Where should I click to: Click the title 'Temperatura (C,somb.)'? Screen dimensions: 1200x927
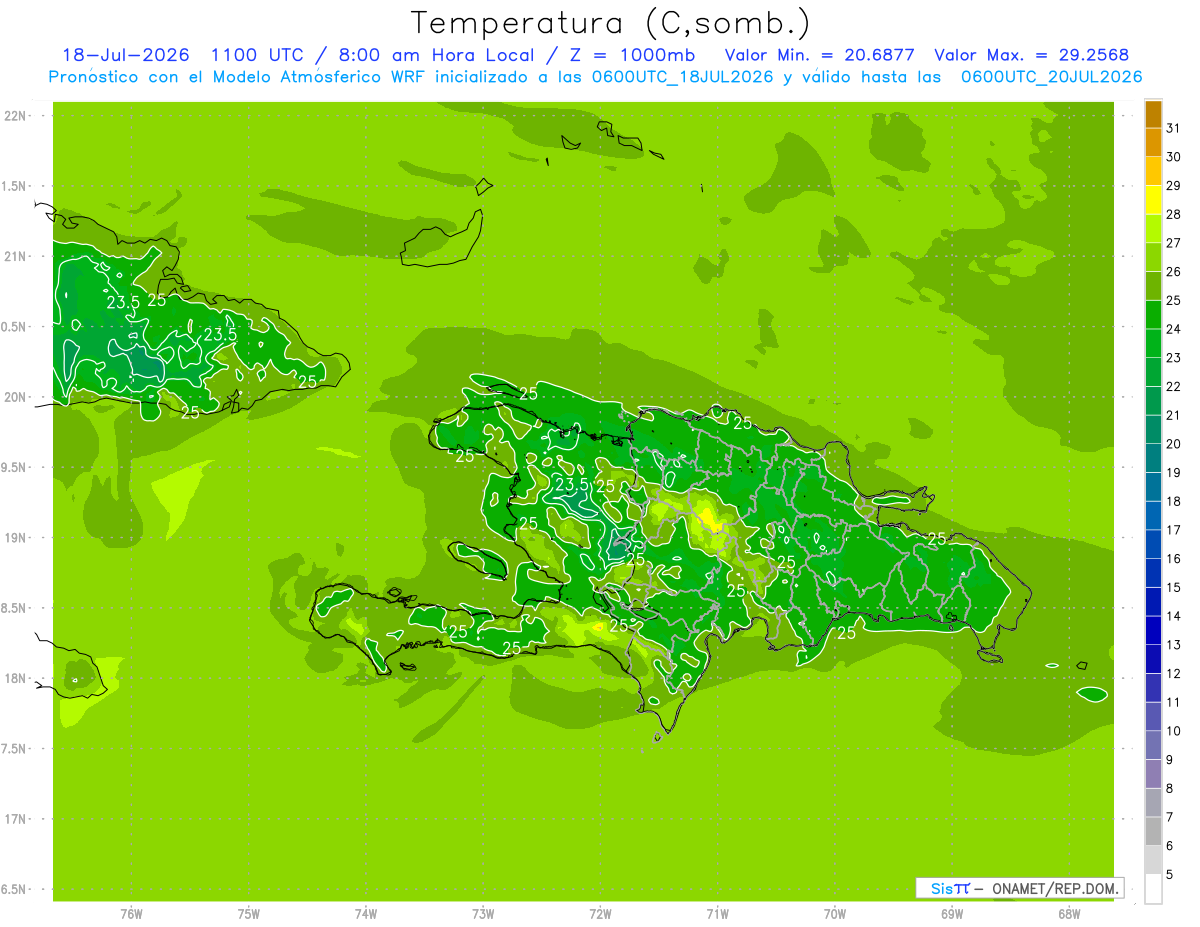(x=610, y=23)
